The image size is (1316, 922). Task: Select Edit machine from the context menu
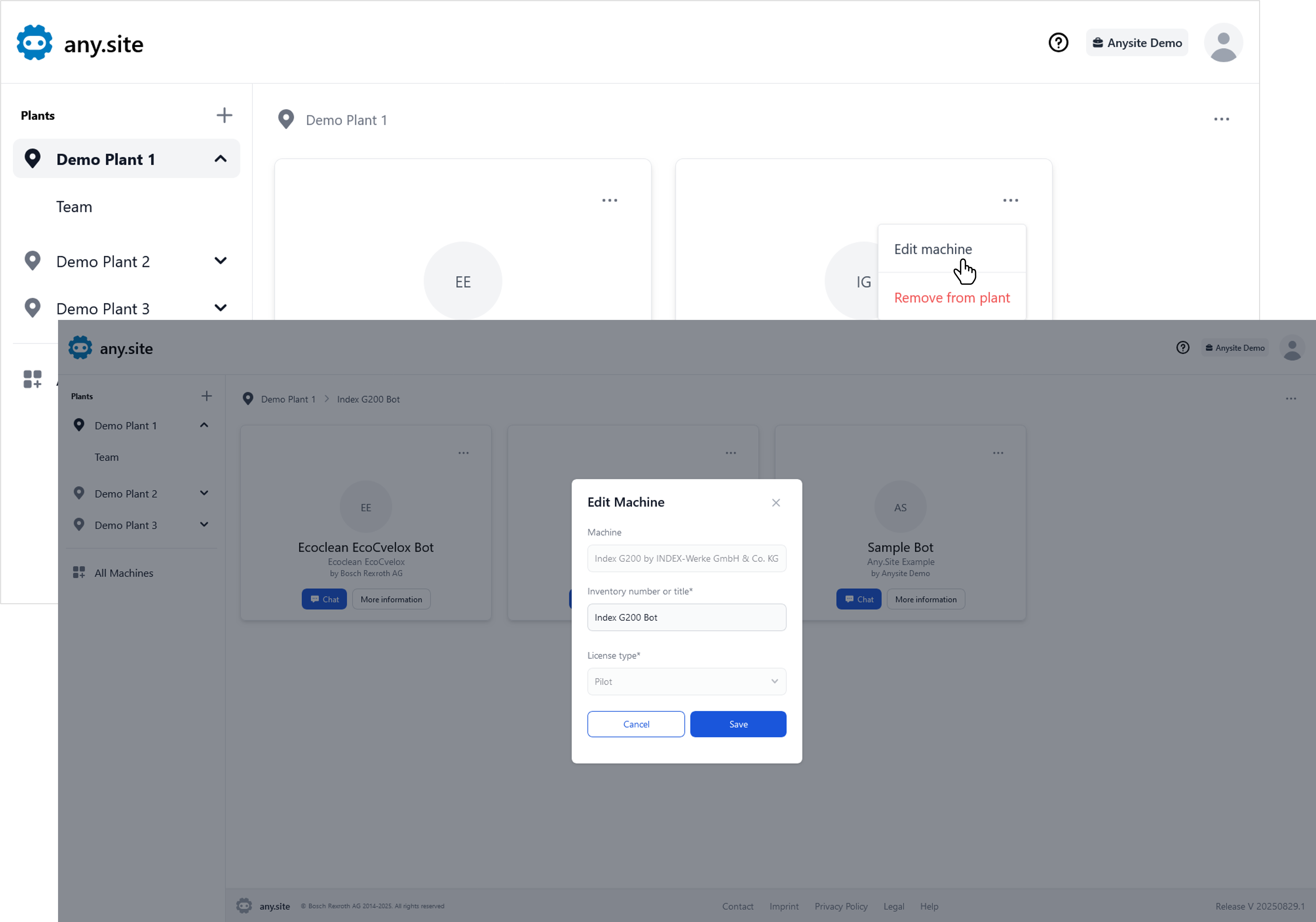point(933,249)
